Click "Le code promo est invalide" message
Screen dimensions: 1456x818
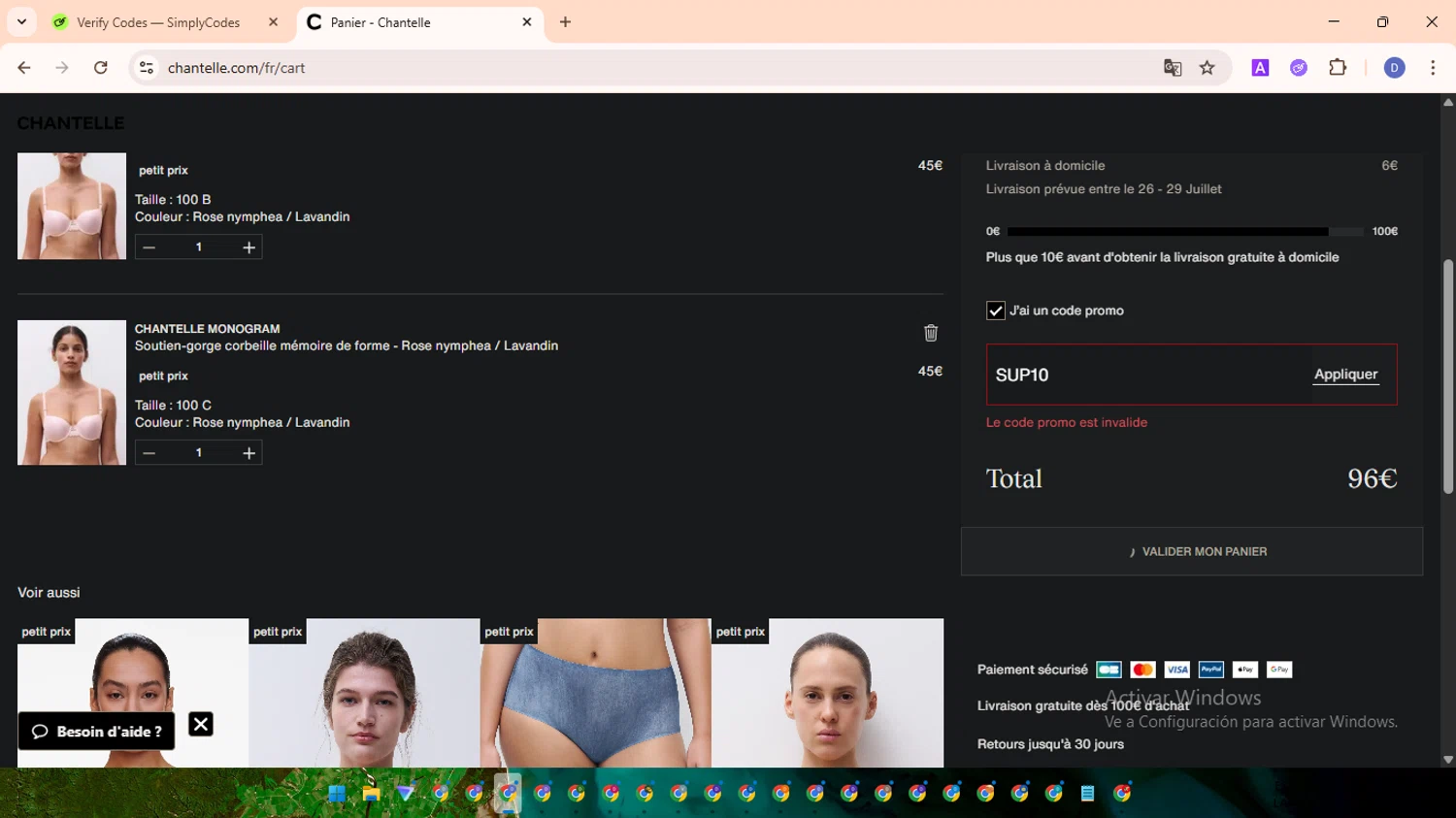(x=1067, y=422)
